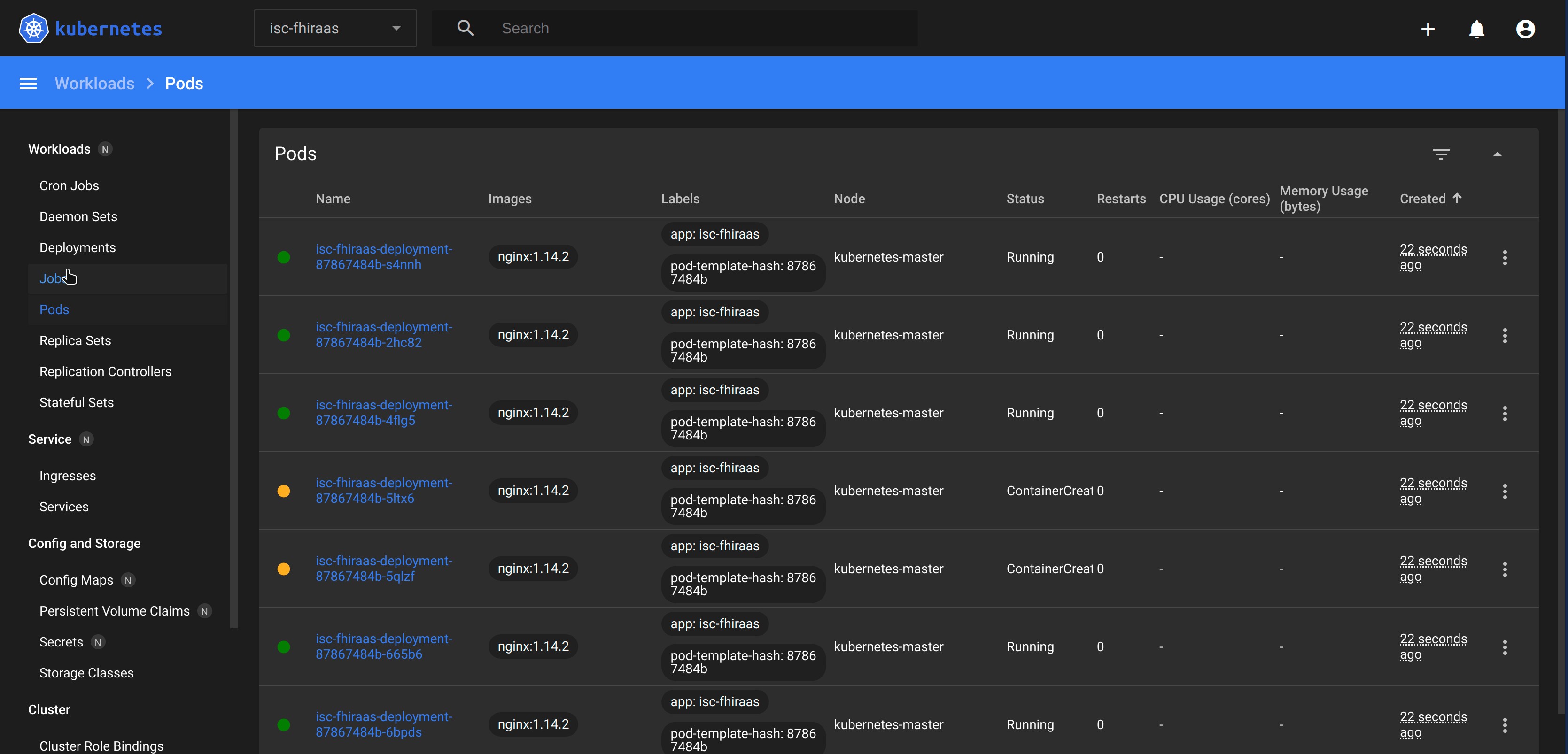Open Config Maps in the sidebar
This screenshot has height=754, width=1568.
(x=76, y=580)
